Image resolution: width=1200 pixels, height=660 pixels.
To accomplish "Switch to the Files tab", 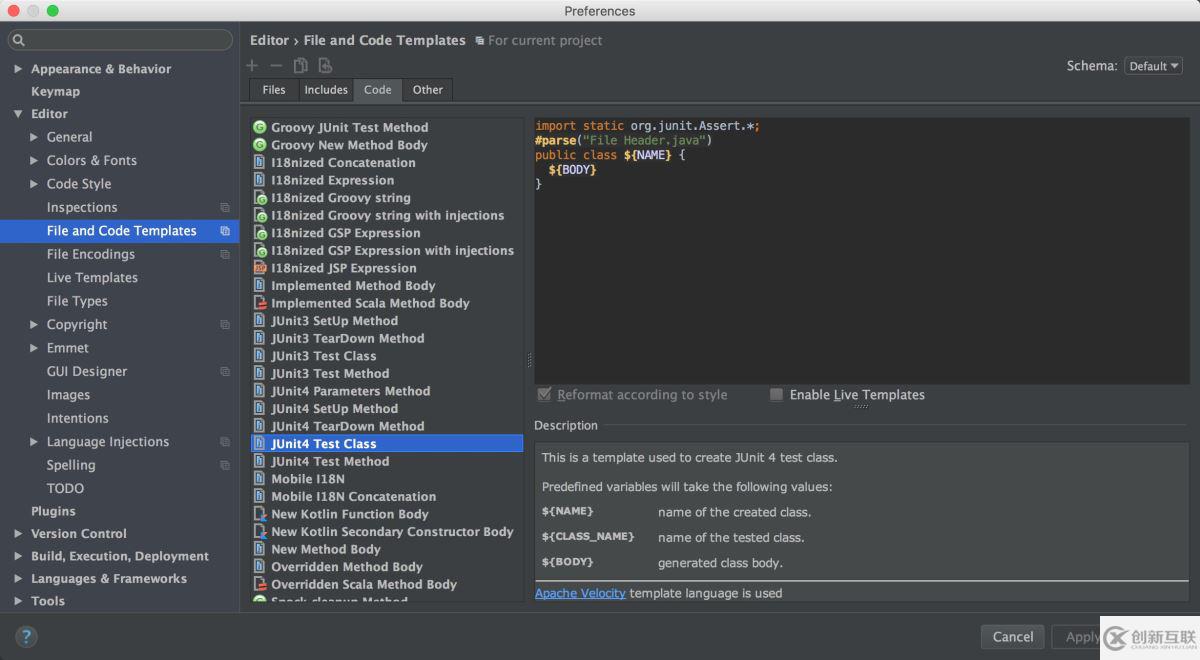I will pos(273,90).
